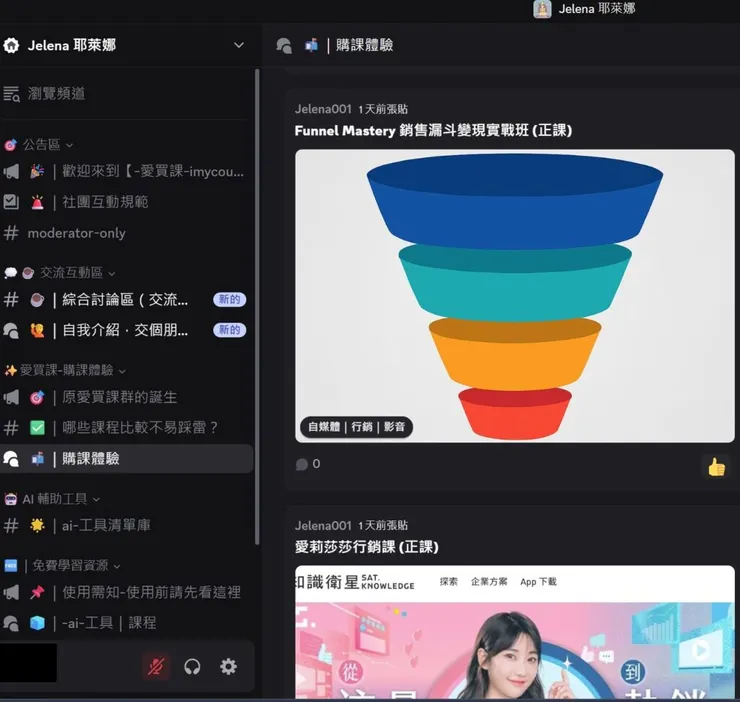Click the forum icon beside 自我介紹

(11, 330)
